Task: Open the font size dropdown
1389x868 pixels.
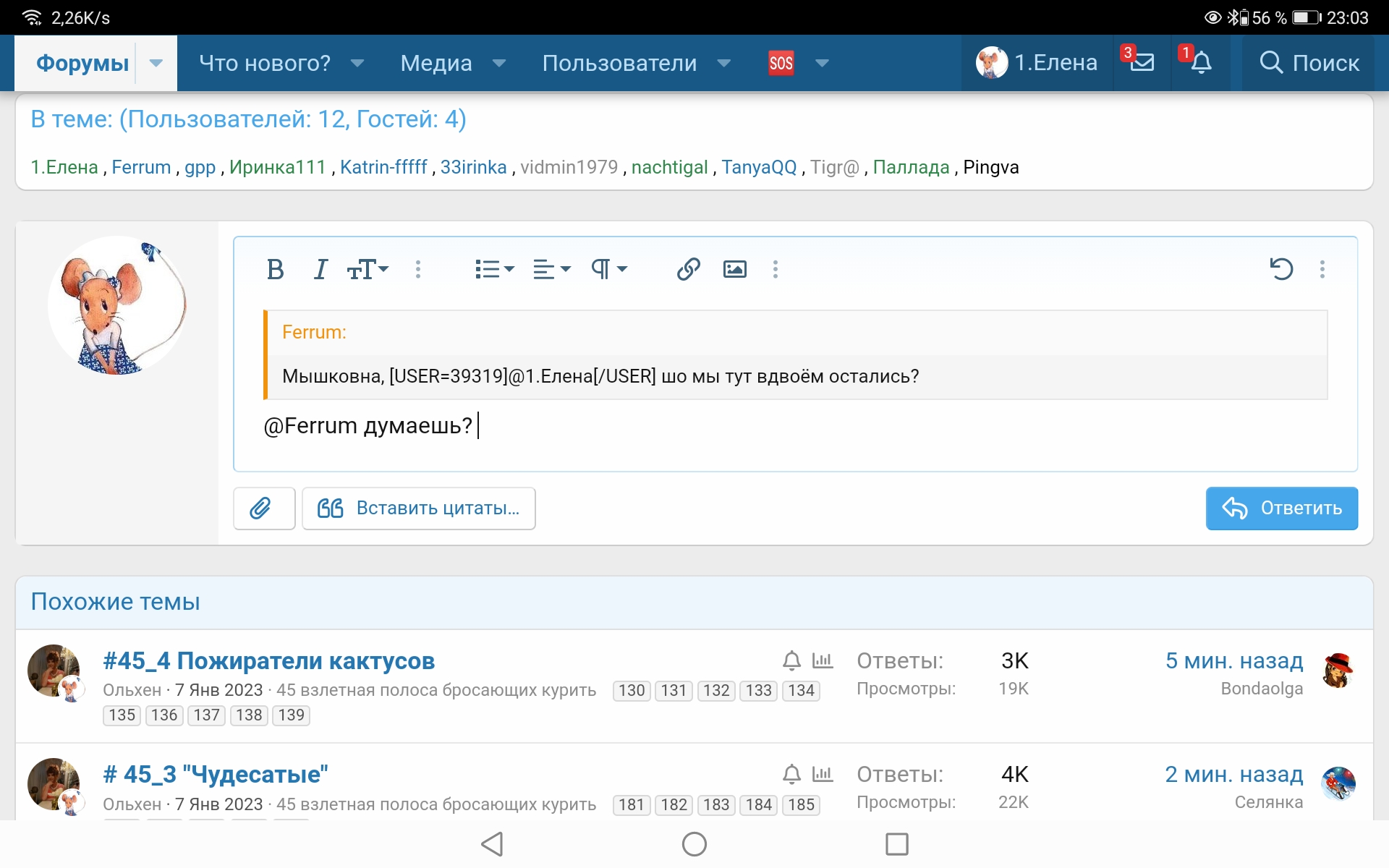Action: coord(368,269)
